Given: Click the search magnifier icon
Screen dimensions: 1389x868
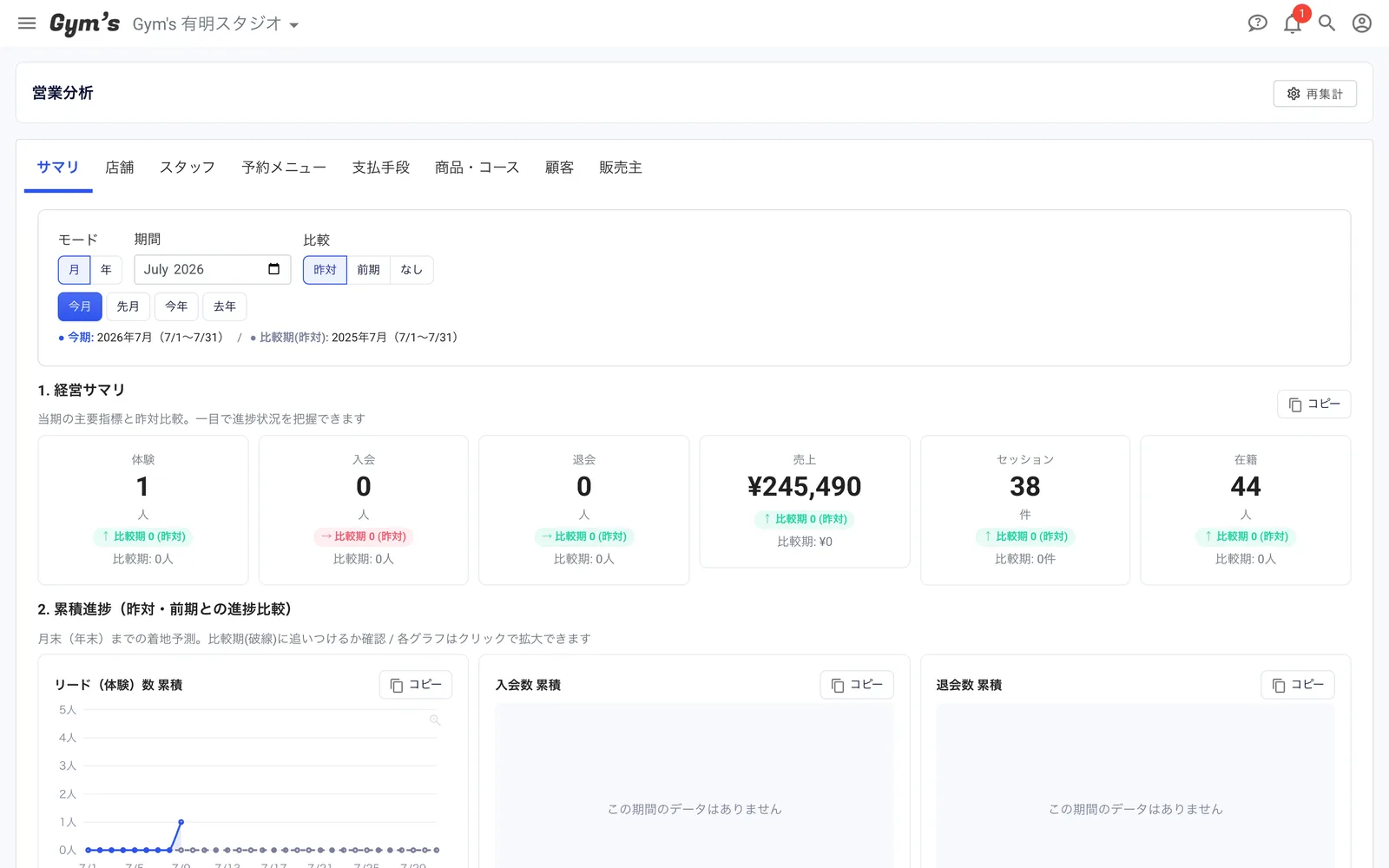Looking at the screenshot, I should (1326, 23).
